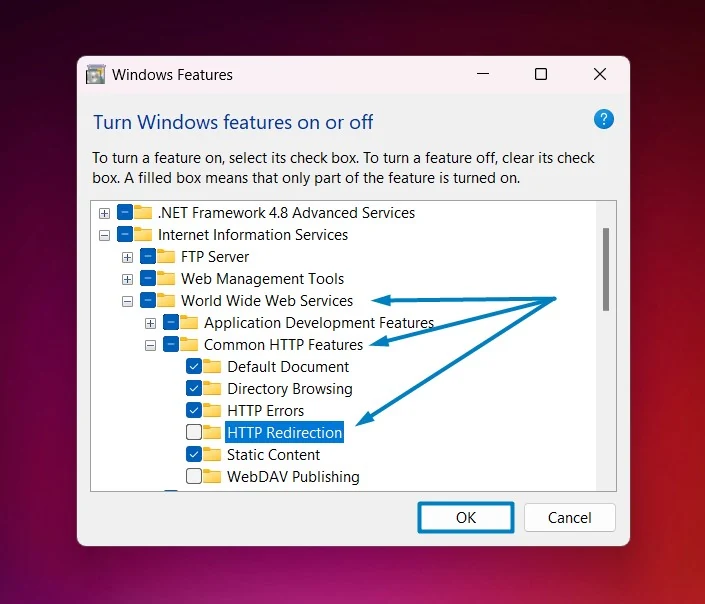Click the Static Content folder icon
705x604 pixels.
click(x=212, y=454)
